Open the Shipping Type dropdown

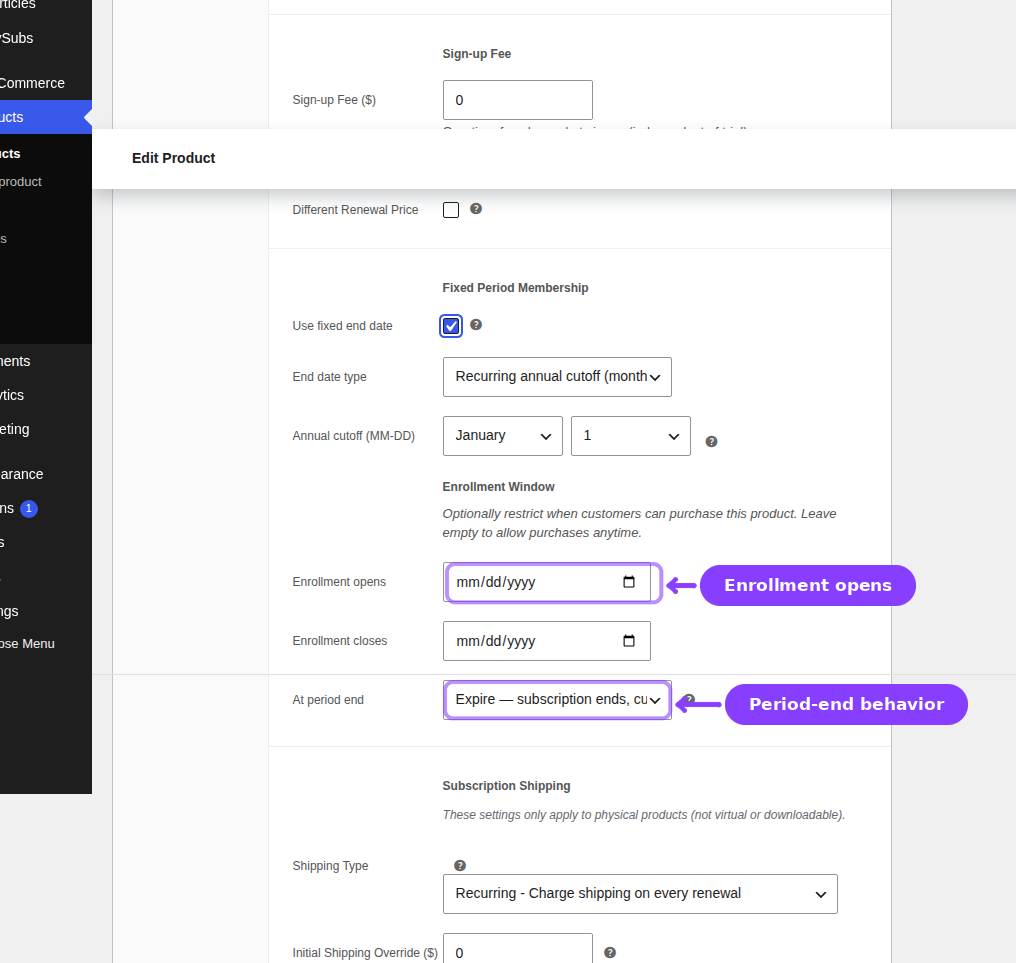(x=640, y=894)
